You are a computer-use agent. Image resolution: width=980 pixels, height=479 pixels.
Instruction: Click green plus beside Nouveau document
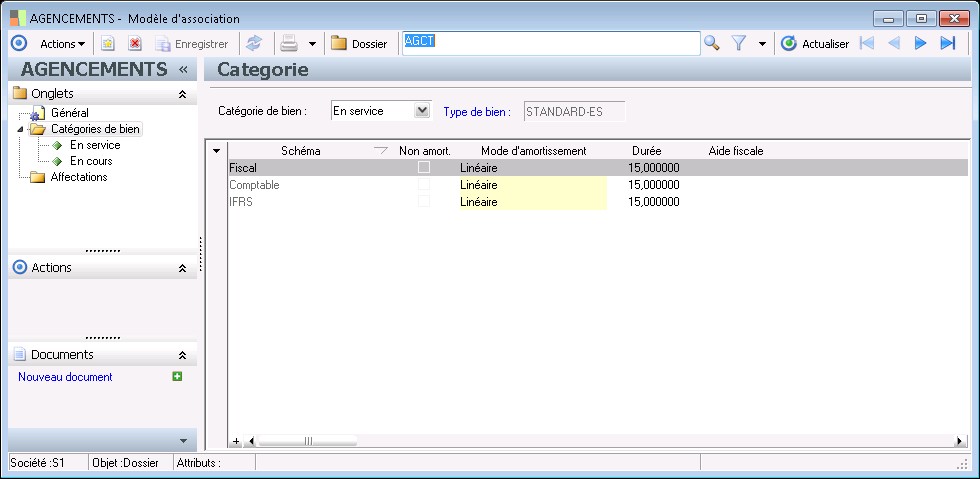[177, 377]
